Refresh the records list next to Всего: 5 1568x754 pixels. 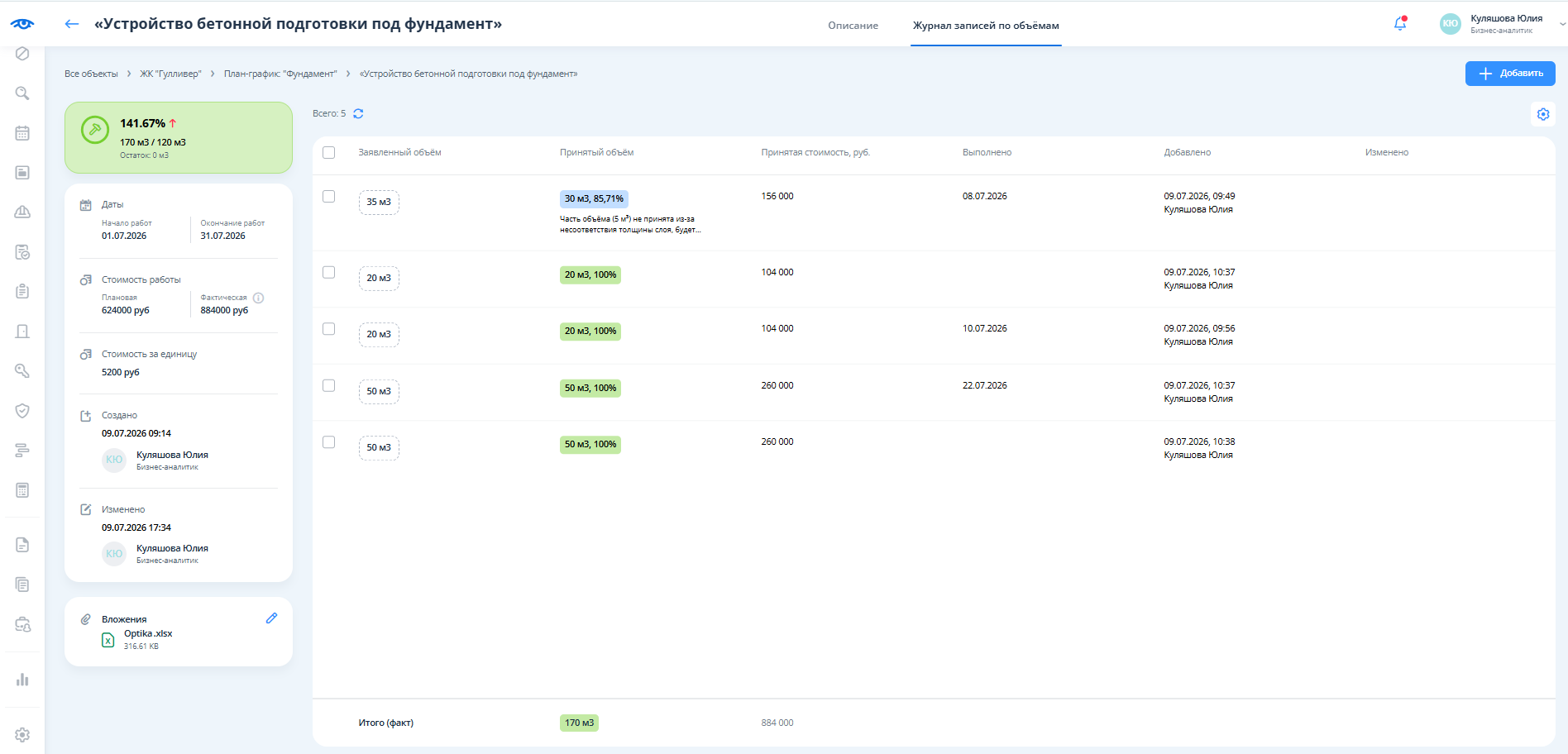point(358,113)
